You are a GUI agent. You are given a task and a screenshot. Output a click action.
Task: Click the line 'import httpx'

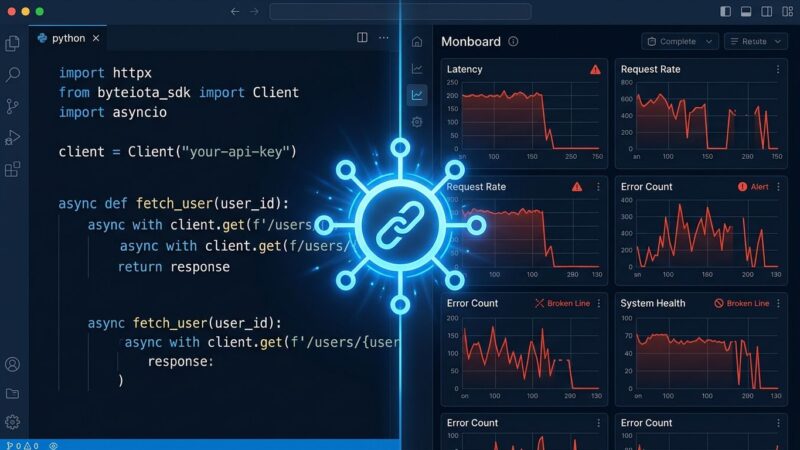click(105, 73)
